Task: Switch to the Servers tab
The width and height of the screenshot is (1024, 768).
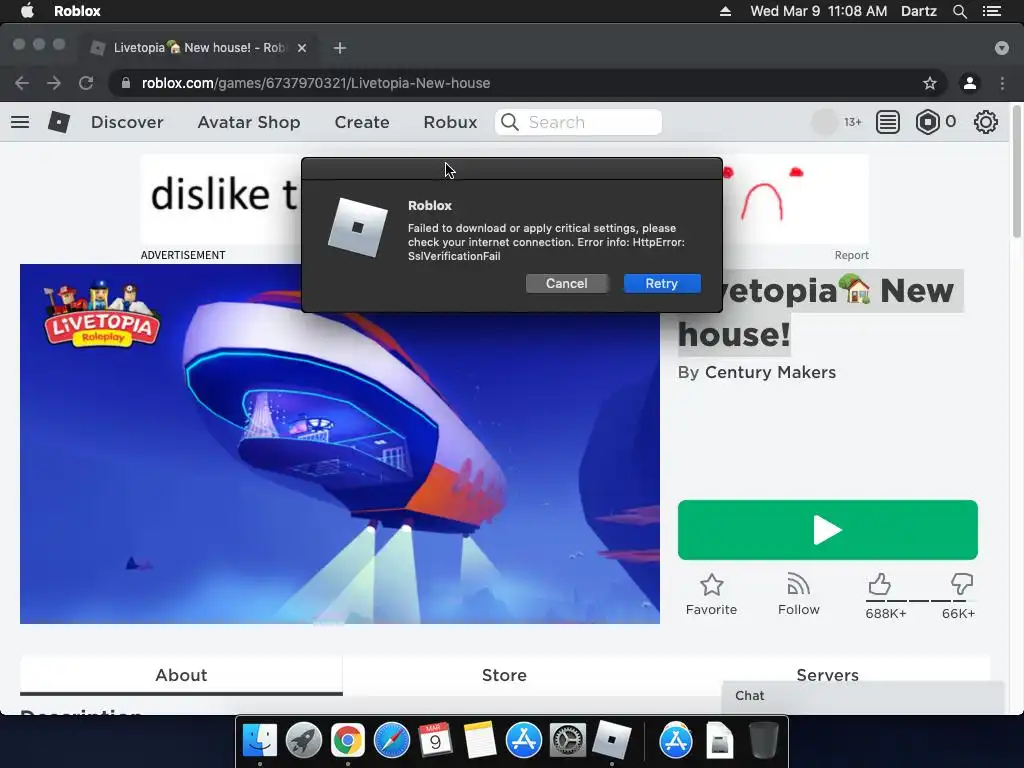Action: (x=827, y=675)
